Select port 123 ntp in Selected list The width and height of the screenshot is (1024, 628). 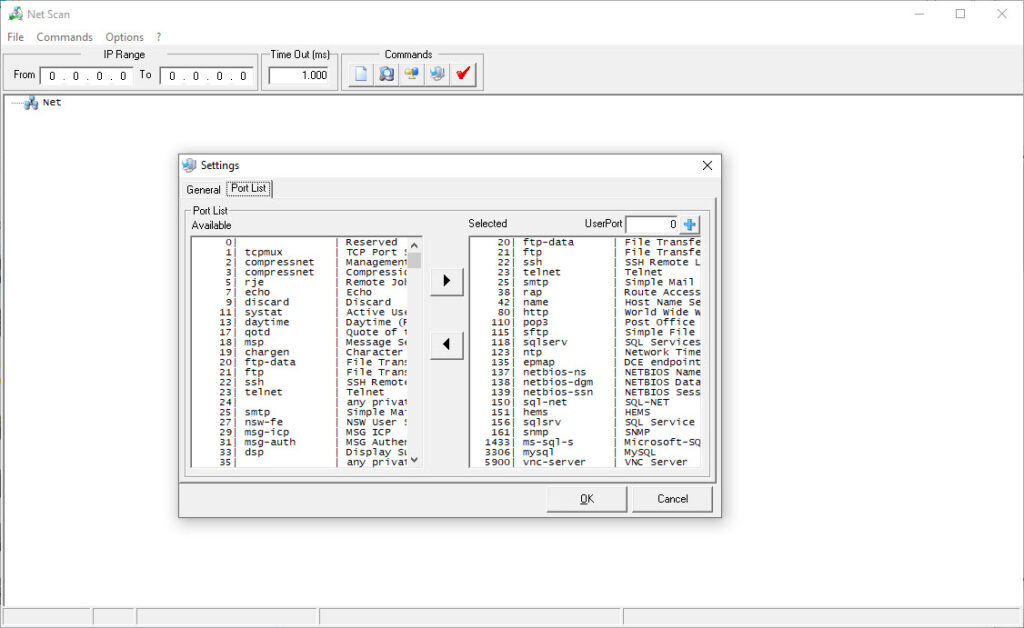click(x=585, y=353)
